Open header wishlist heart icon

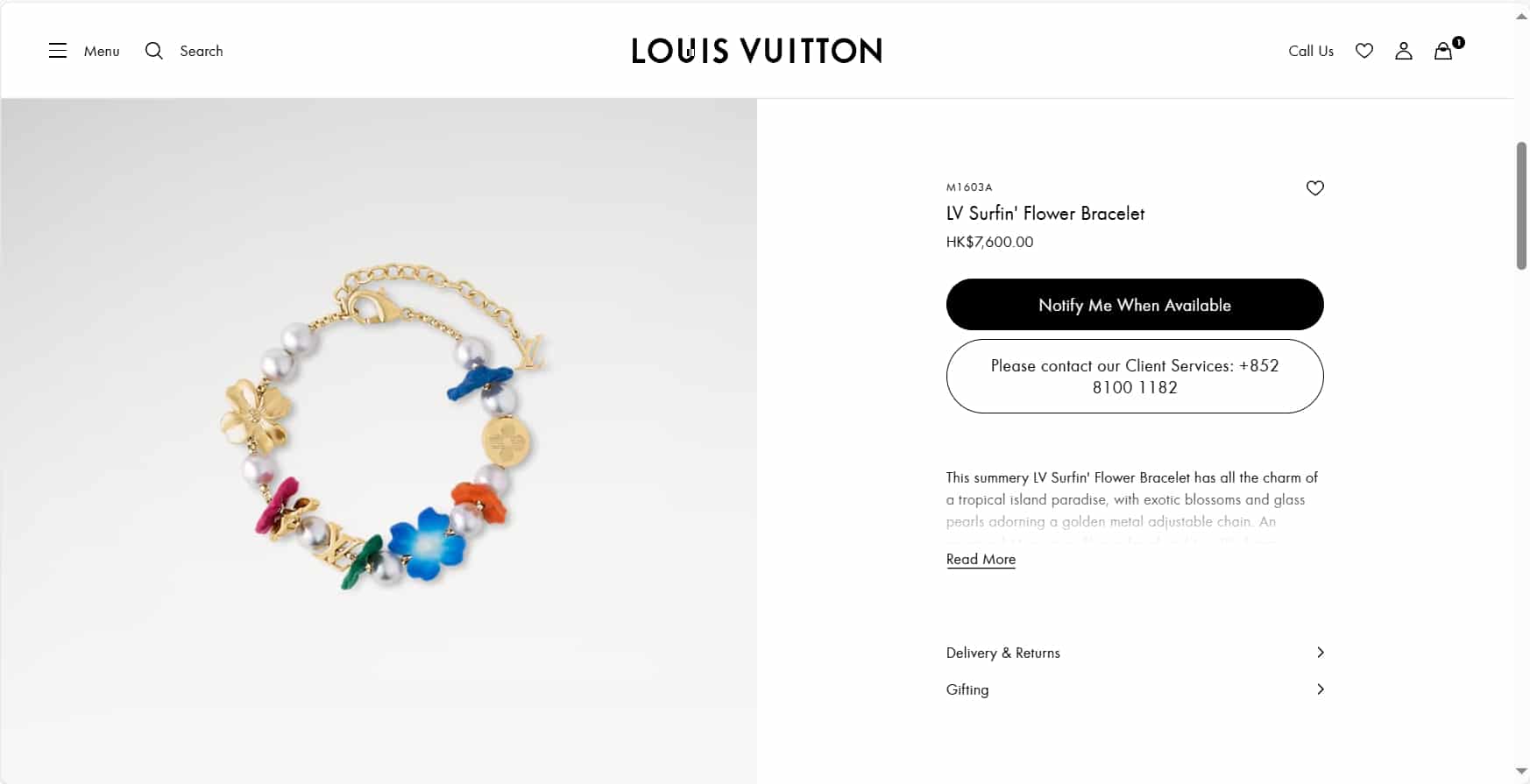click(1364, 51)
